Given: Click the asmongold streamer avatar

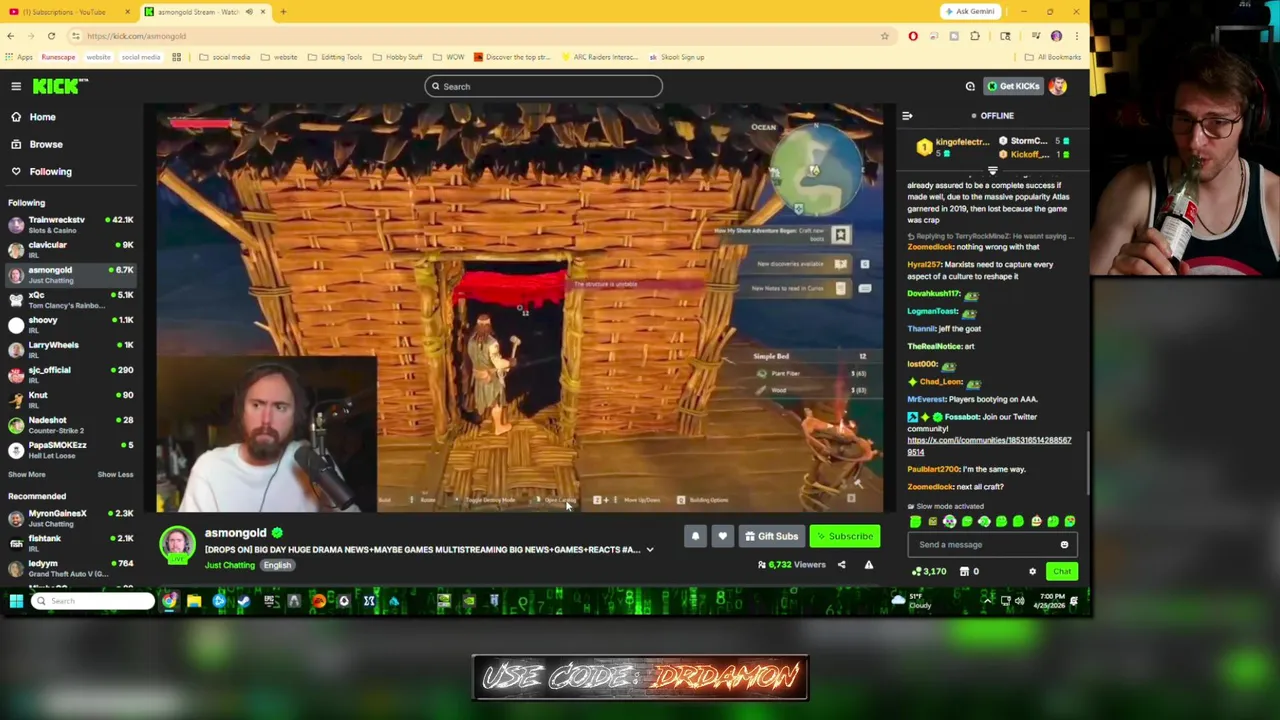Looking at the screenshot, I should click(x=178, y=544).
